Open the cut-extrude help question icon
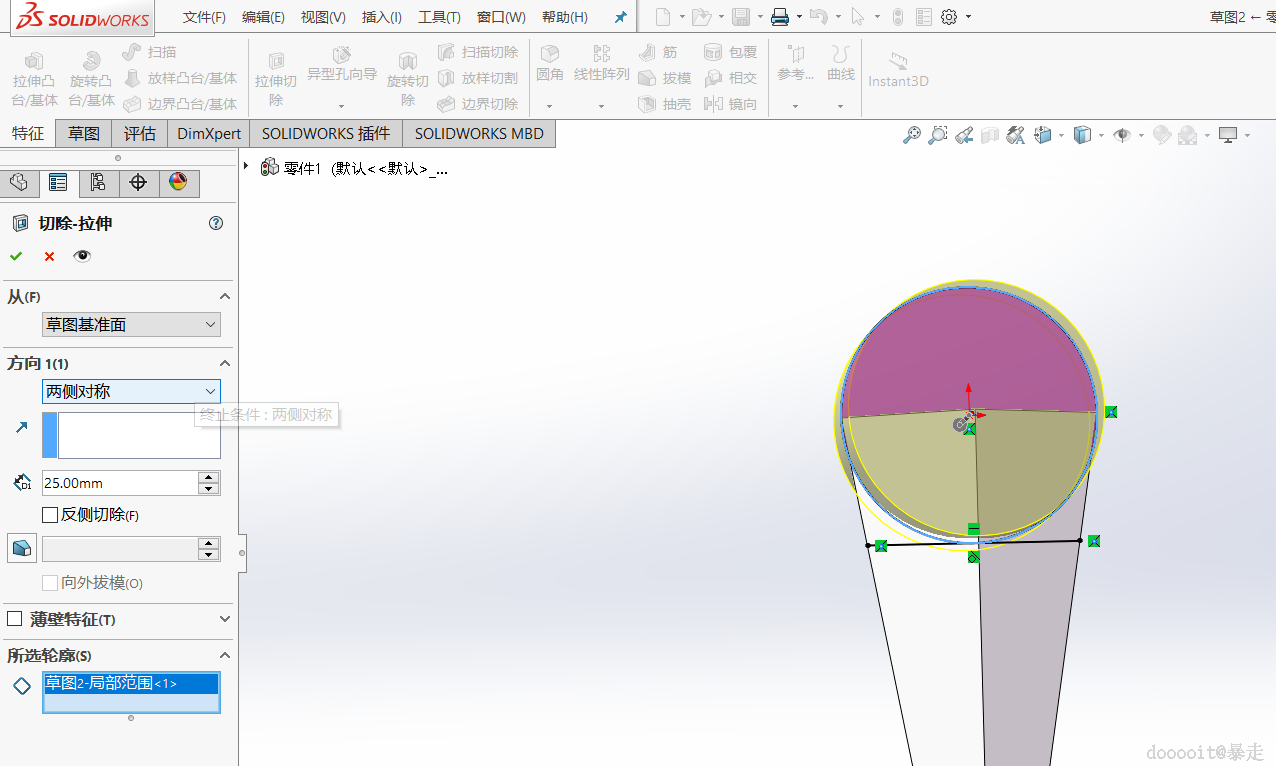 click(x=216, y=223)
